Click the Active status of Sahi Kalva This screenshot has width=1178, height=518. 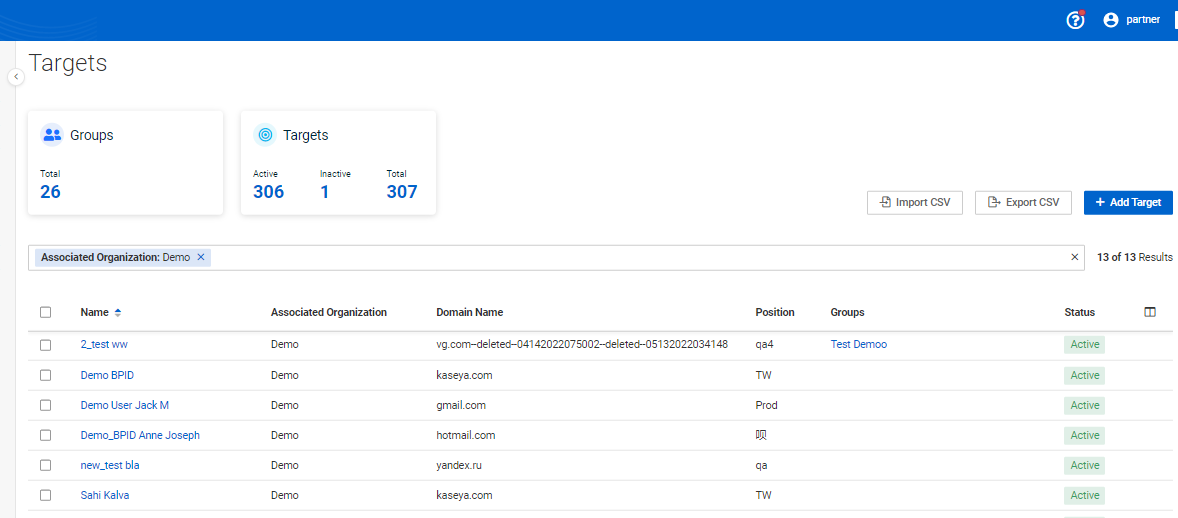[1084, 495]
